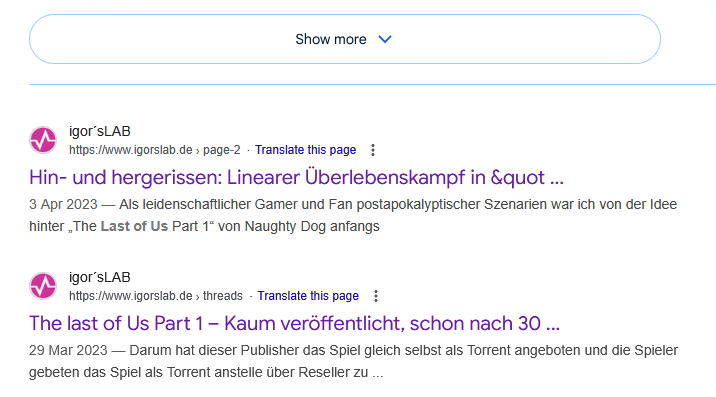716x397 pixels.
Task: Click the threads breadcrumb in second result
Action: pos(223,296)
